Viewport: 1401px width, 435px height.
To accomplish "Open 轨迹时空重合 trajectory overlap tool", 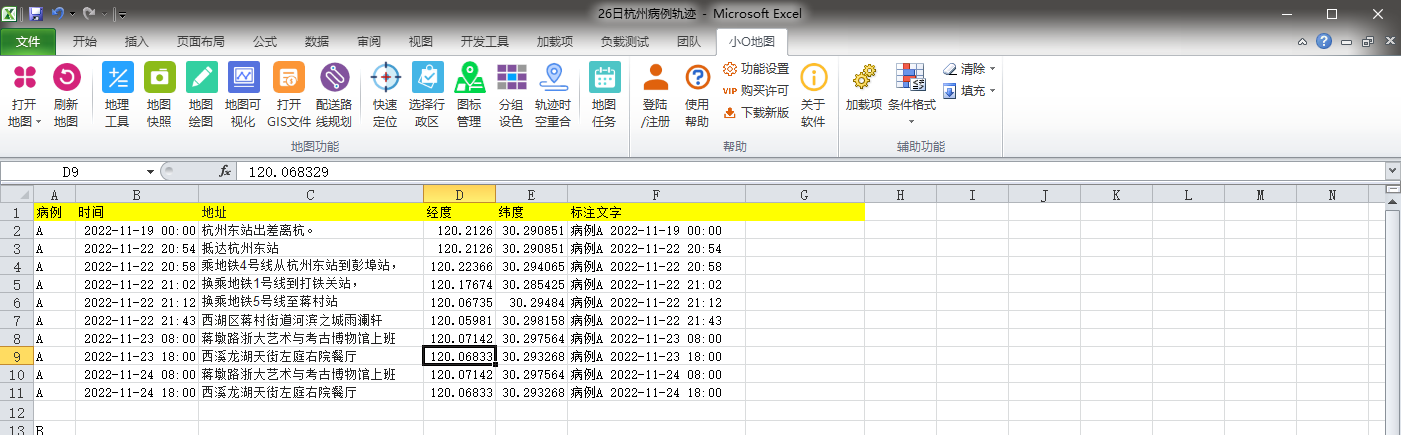I will (553, 95).
